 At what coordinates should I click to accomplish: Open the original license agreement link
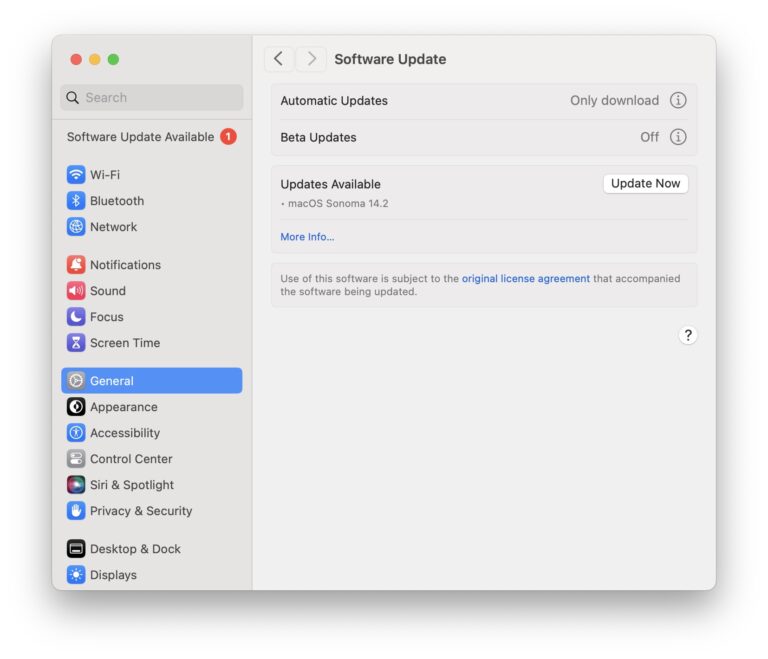point(525,279)
